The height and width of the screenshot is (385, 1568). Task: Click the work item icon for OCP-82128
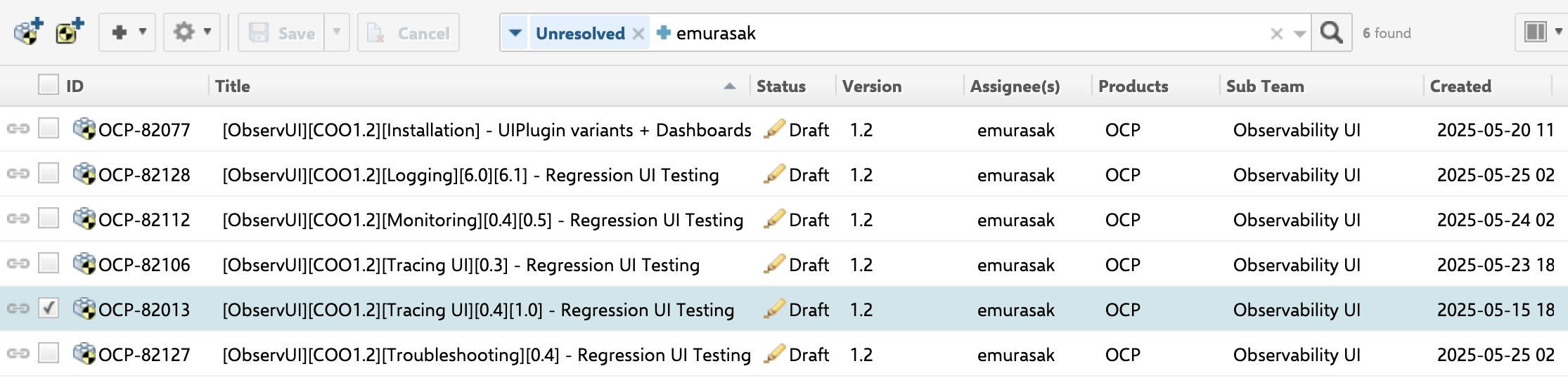(84, 174)
